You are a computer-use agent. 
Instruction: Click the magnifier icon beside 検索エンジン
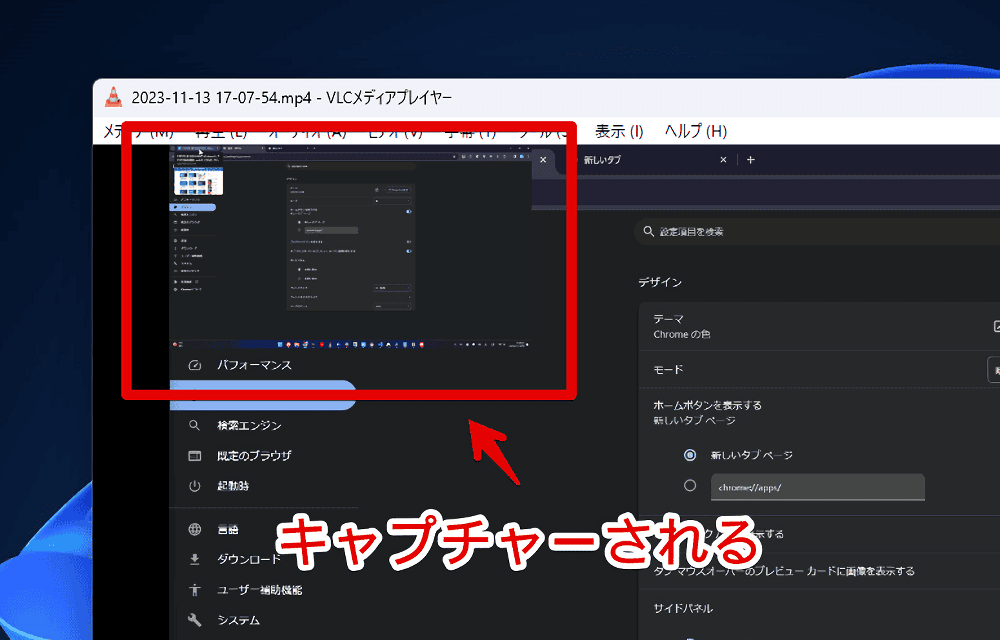pyautogui.click(x=195, y=425)
